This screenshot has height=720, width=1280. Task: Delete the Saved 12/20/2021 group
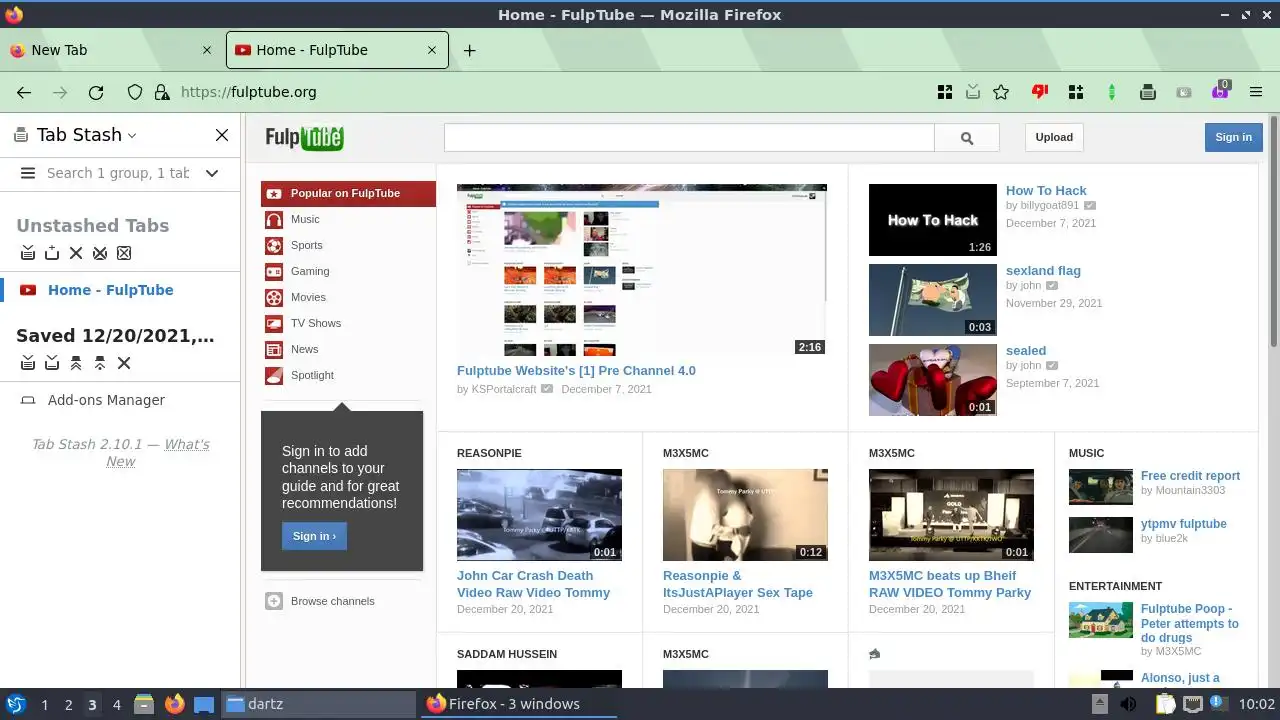pos(124,363)
